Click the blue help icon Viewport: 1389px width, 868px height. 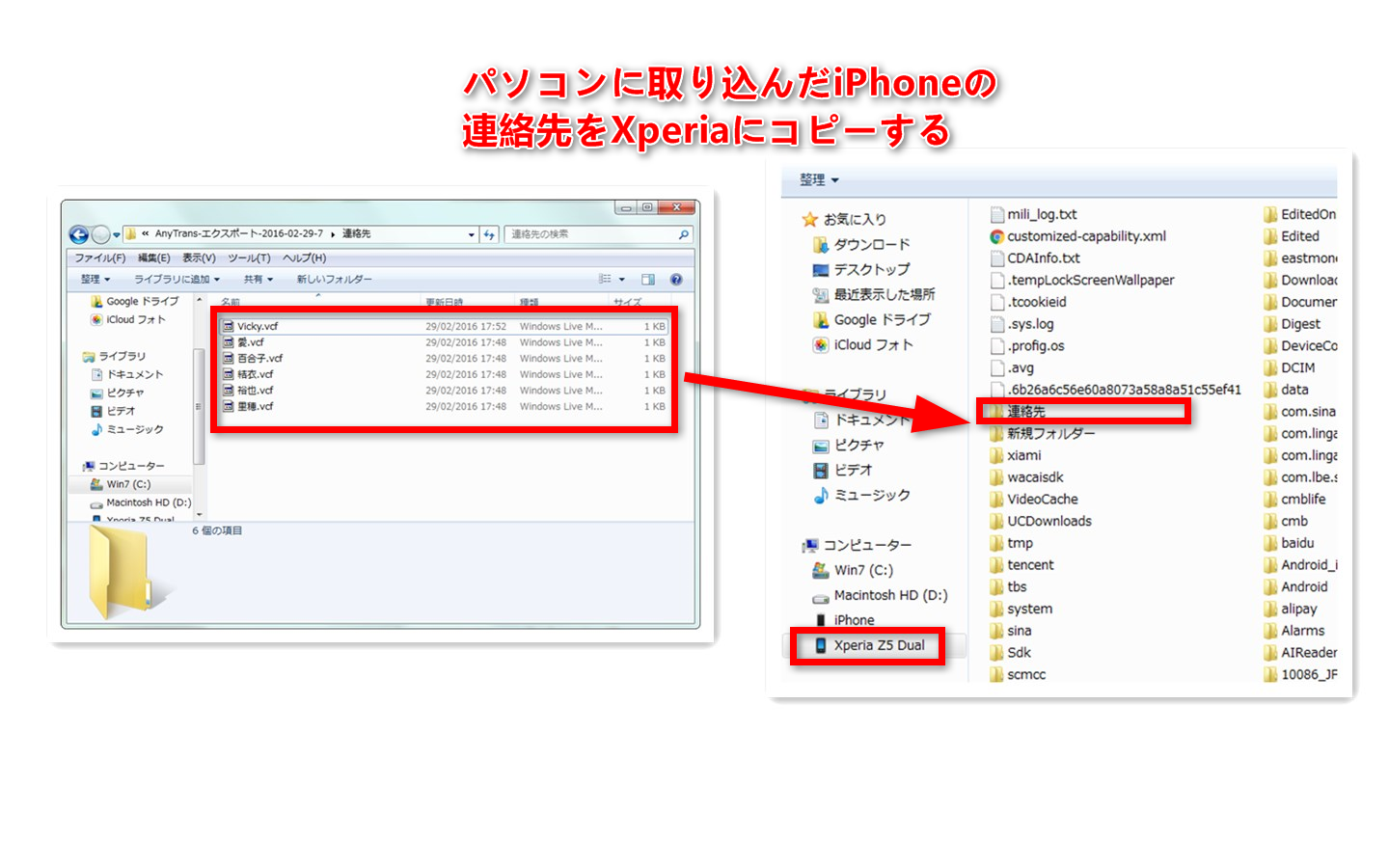(676, 280)
